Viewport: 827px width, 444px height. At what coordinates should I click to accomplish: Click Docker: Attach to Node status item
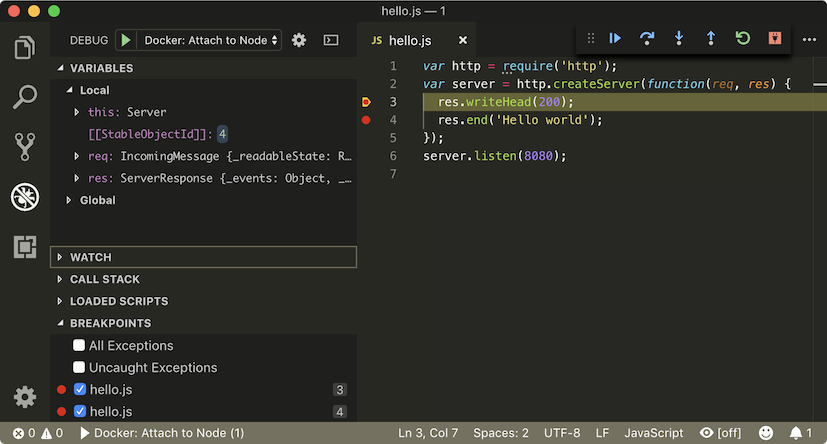click(x=161, y=433)
